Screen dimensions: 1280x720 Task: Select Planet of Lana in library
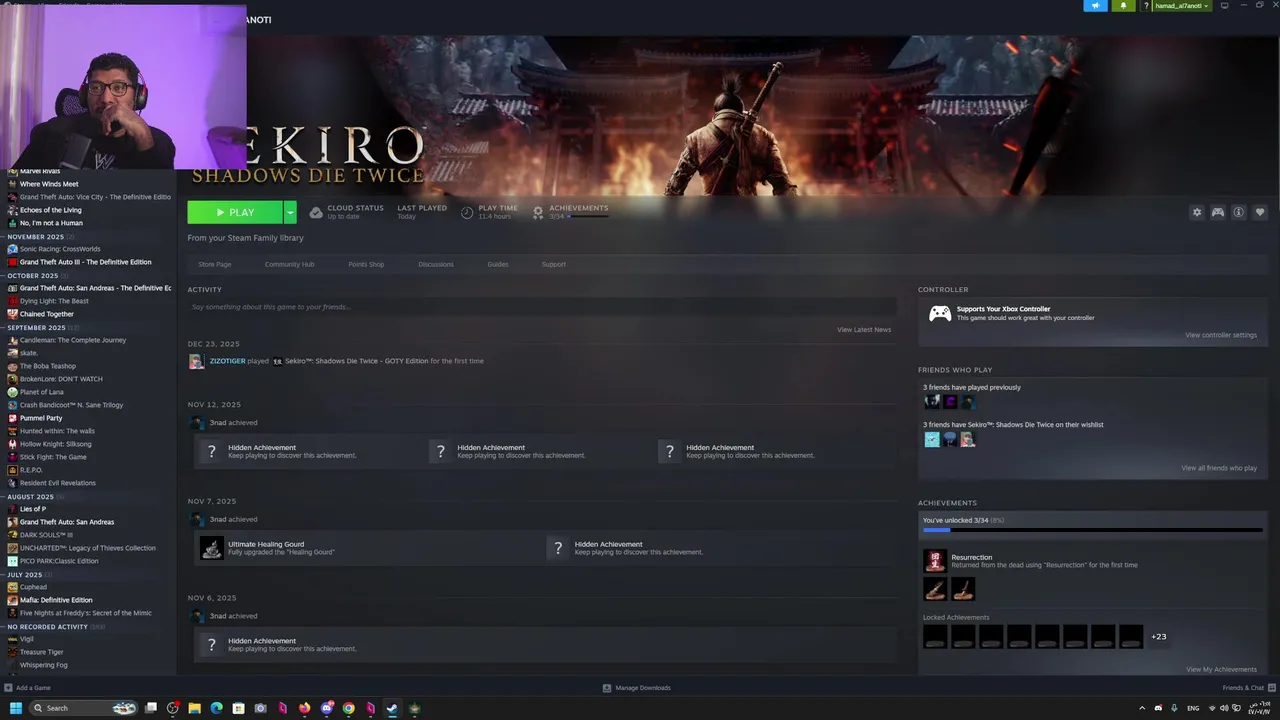click(41, 392)
